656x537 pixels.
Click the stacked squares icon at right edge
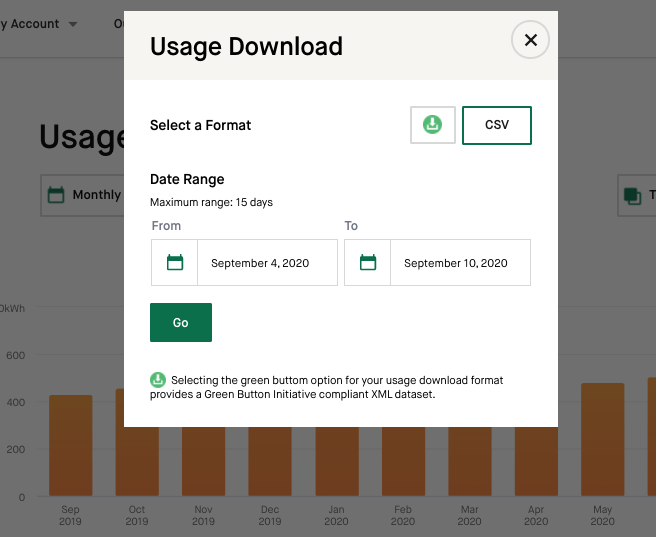click(632, 195)
